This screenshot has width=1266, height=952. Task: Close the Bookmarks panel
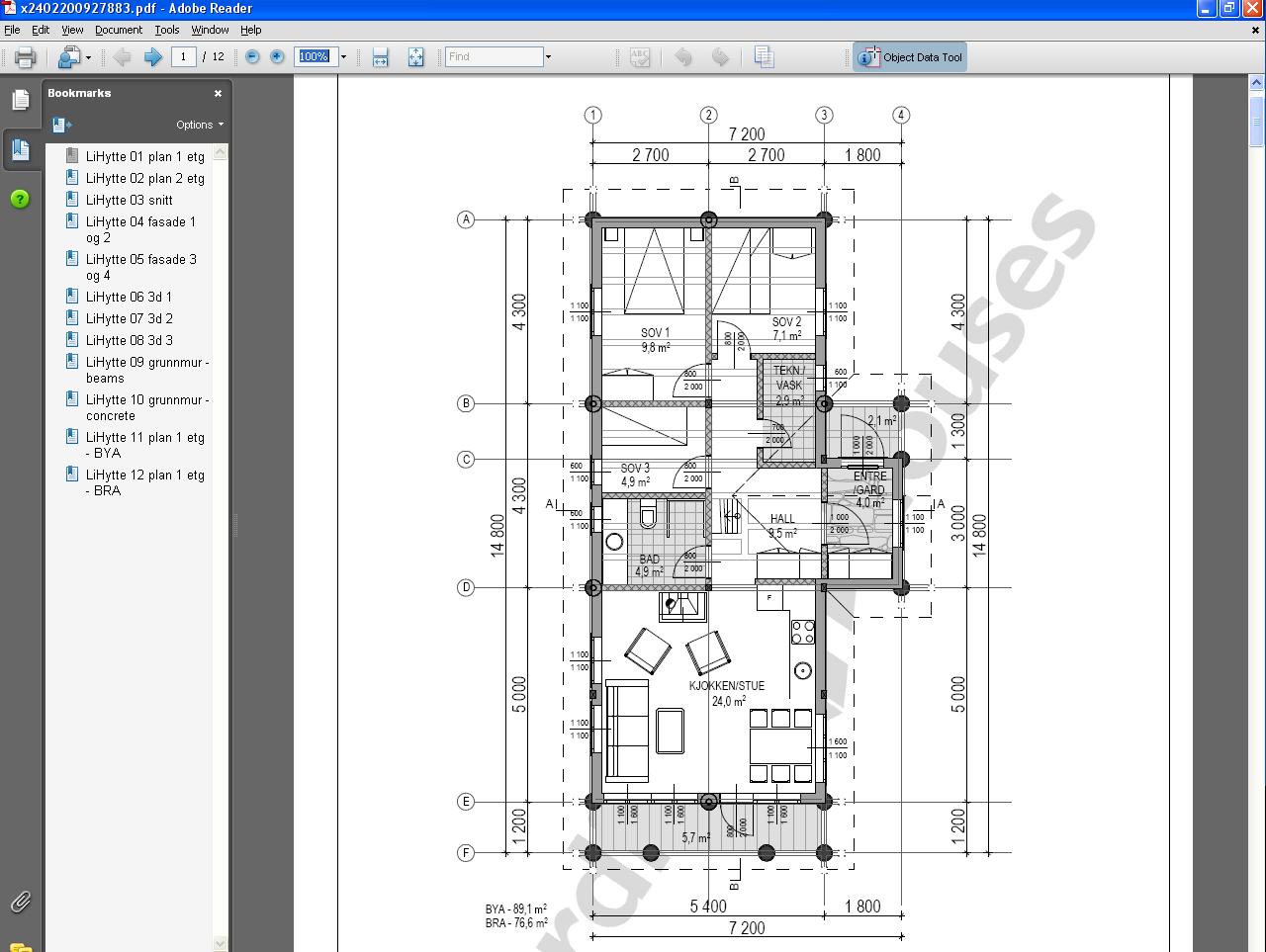click(x=218, y=93)
